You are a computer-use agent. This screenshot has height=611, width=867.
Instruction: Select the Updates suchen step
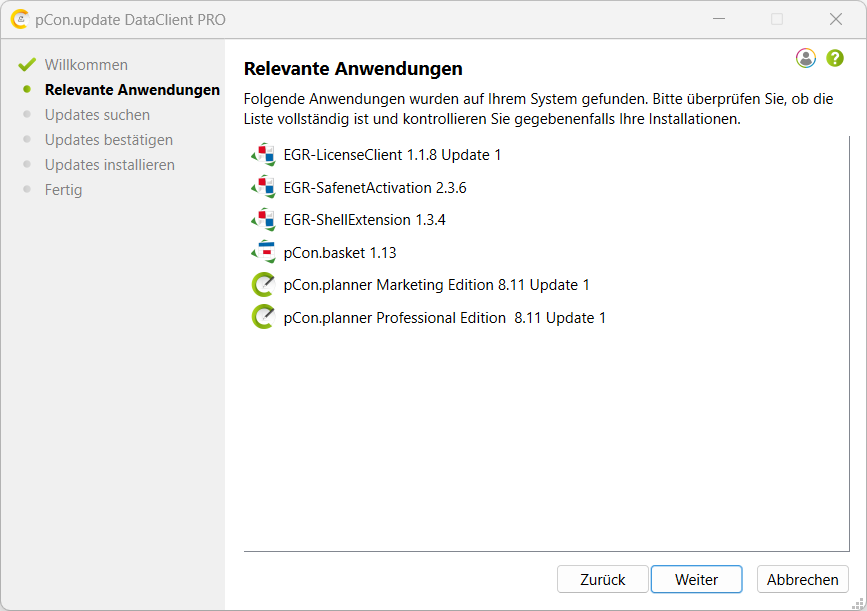[97, 114]
